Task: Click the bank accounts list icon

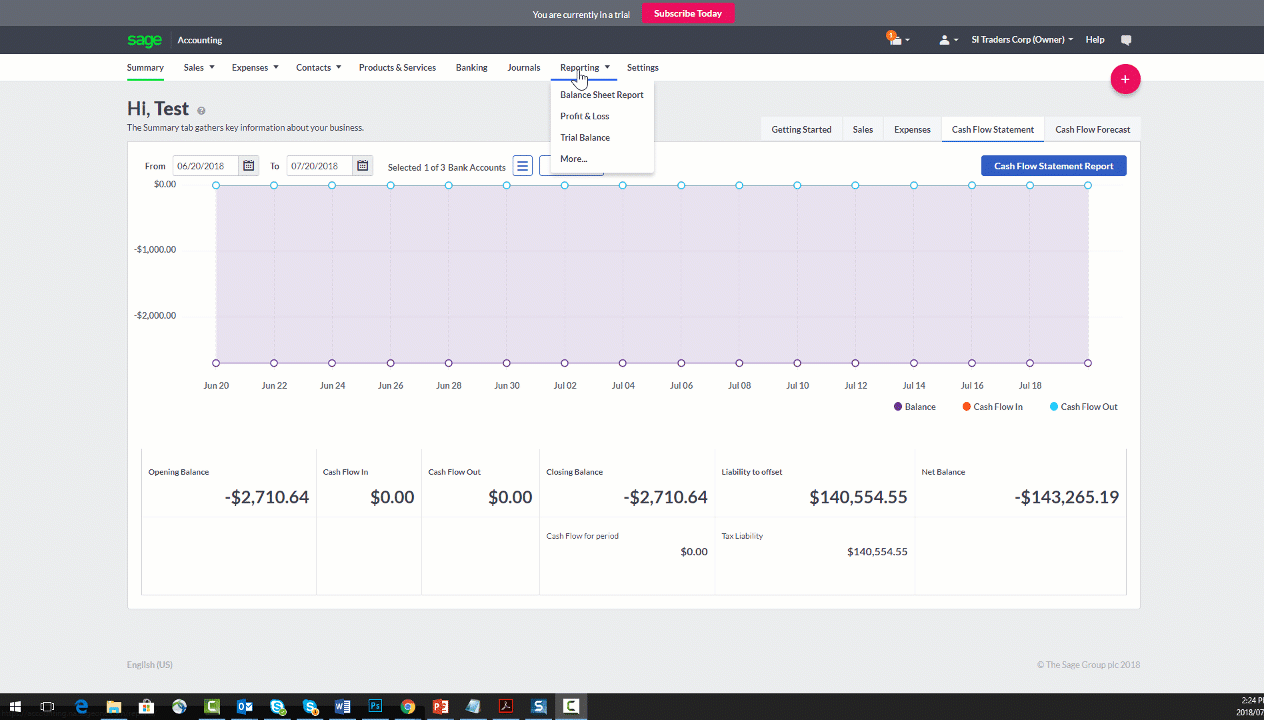Action: coord(522,166)
